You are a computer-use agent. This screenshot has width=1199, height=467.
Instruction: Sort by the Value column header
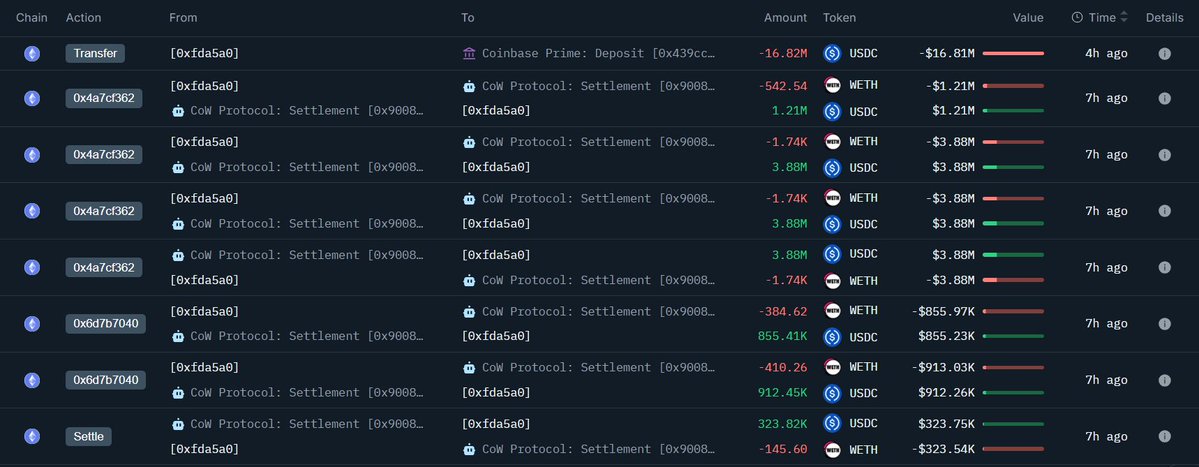pos(1028,18)
